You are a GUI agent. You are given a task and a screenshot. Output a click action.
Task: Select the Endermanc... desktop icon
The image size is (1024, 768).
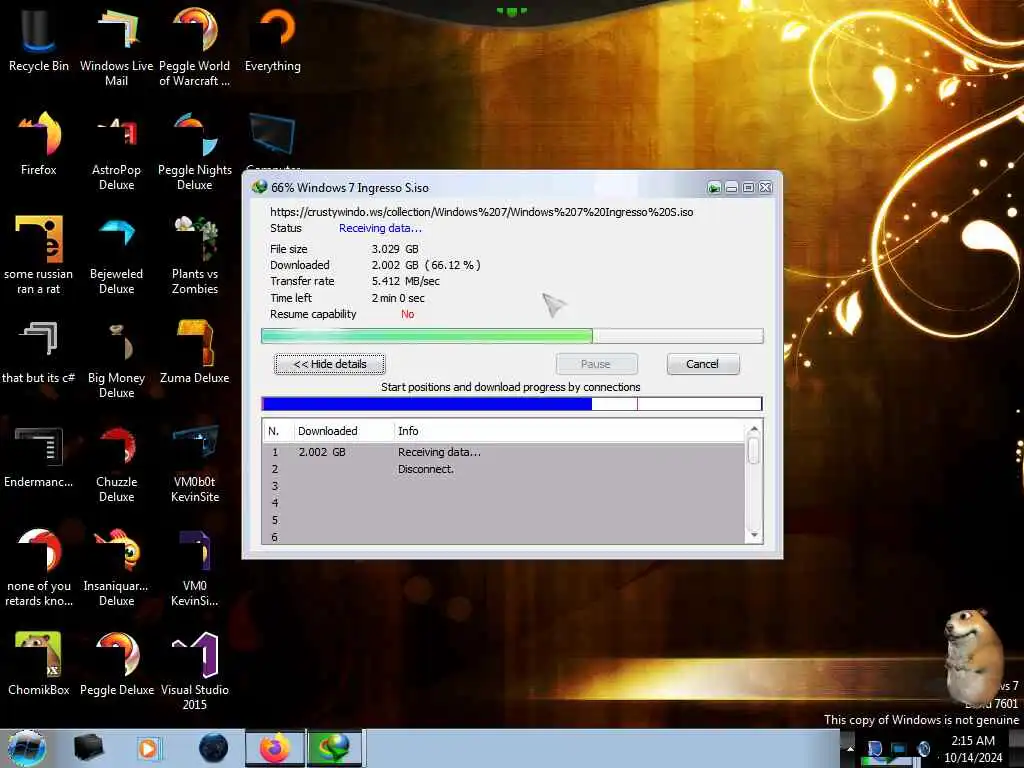[x=39, y=456]
